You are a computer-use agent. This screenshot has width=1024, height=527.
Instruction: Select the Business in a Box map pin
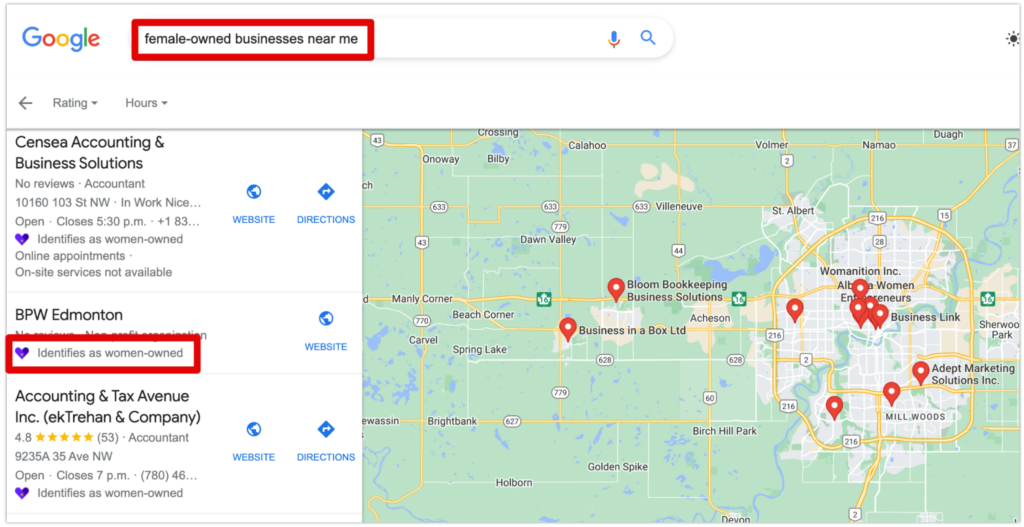tap(568, 328)
